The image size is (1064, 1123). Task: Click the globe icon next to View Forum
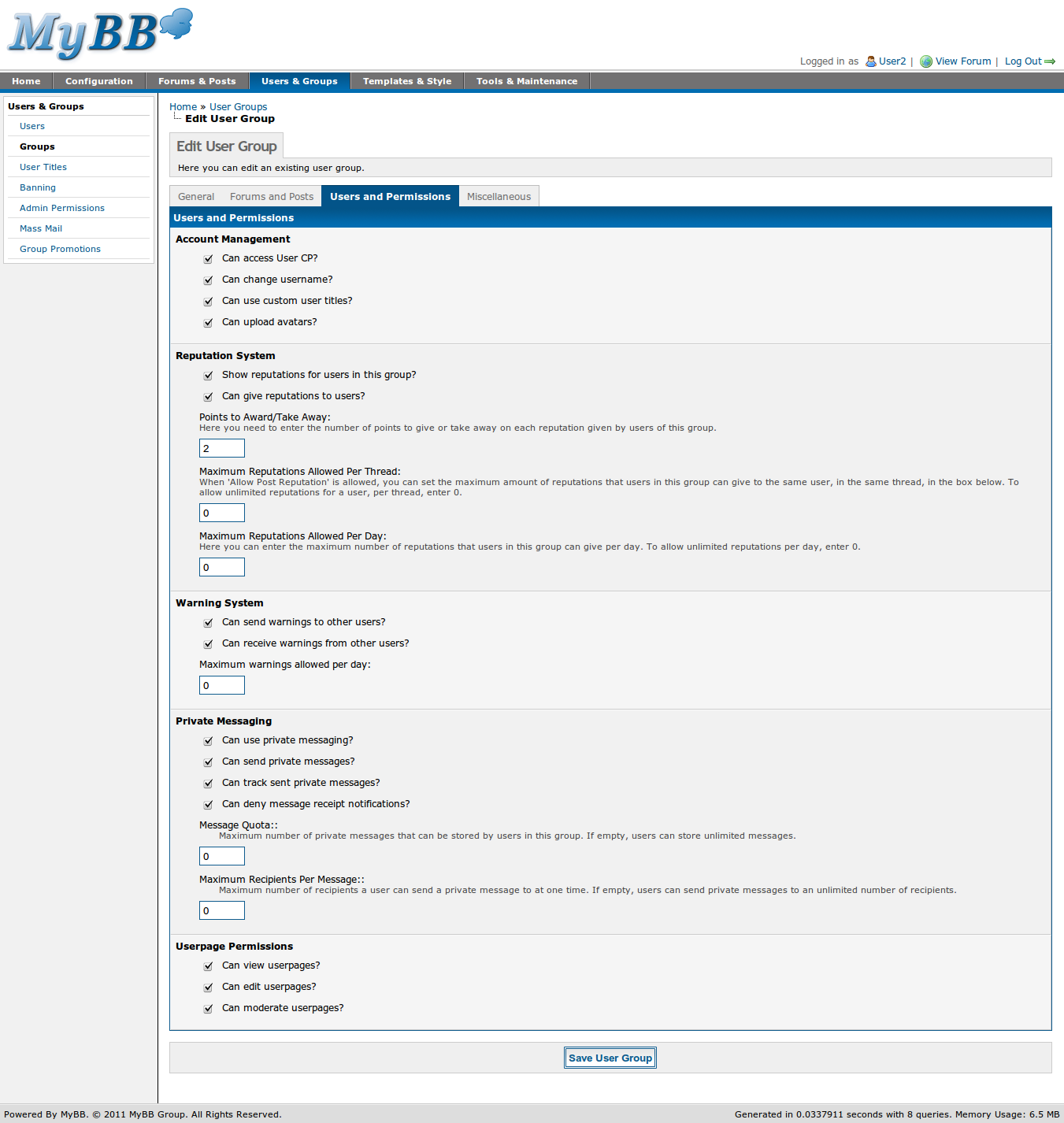pos(926,61)
